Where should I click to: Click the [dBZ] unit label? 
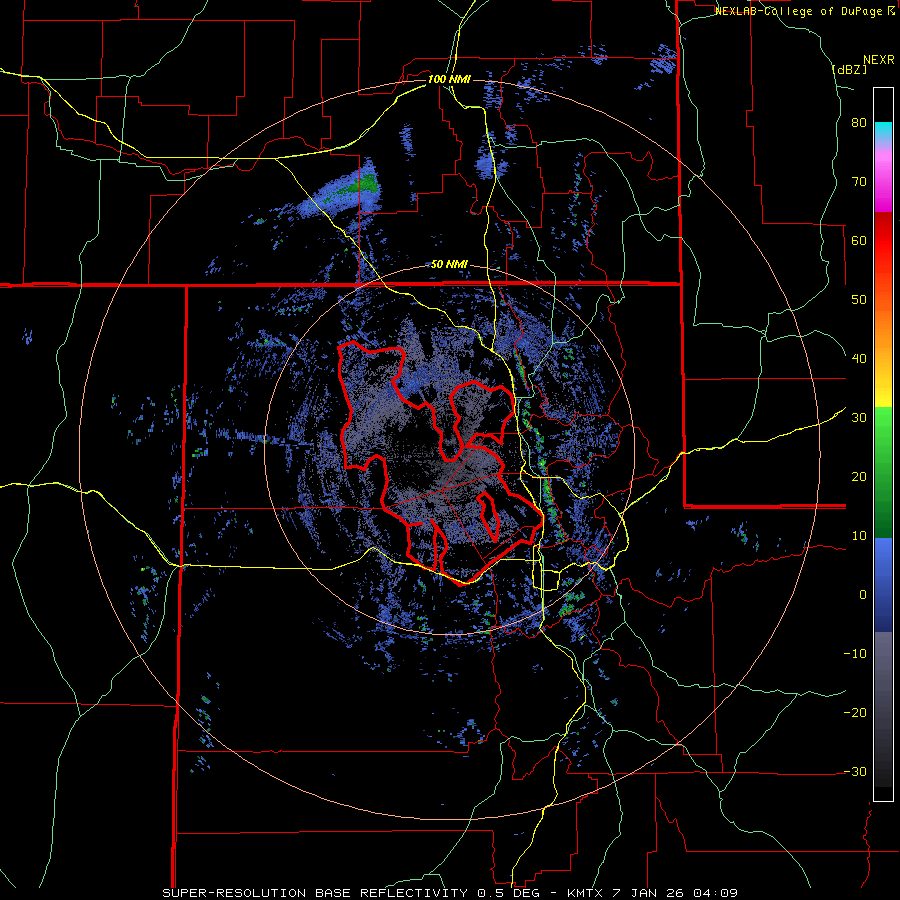848,69
